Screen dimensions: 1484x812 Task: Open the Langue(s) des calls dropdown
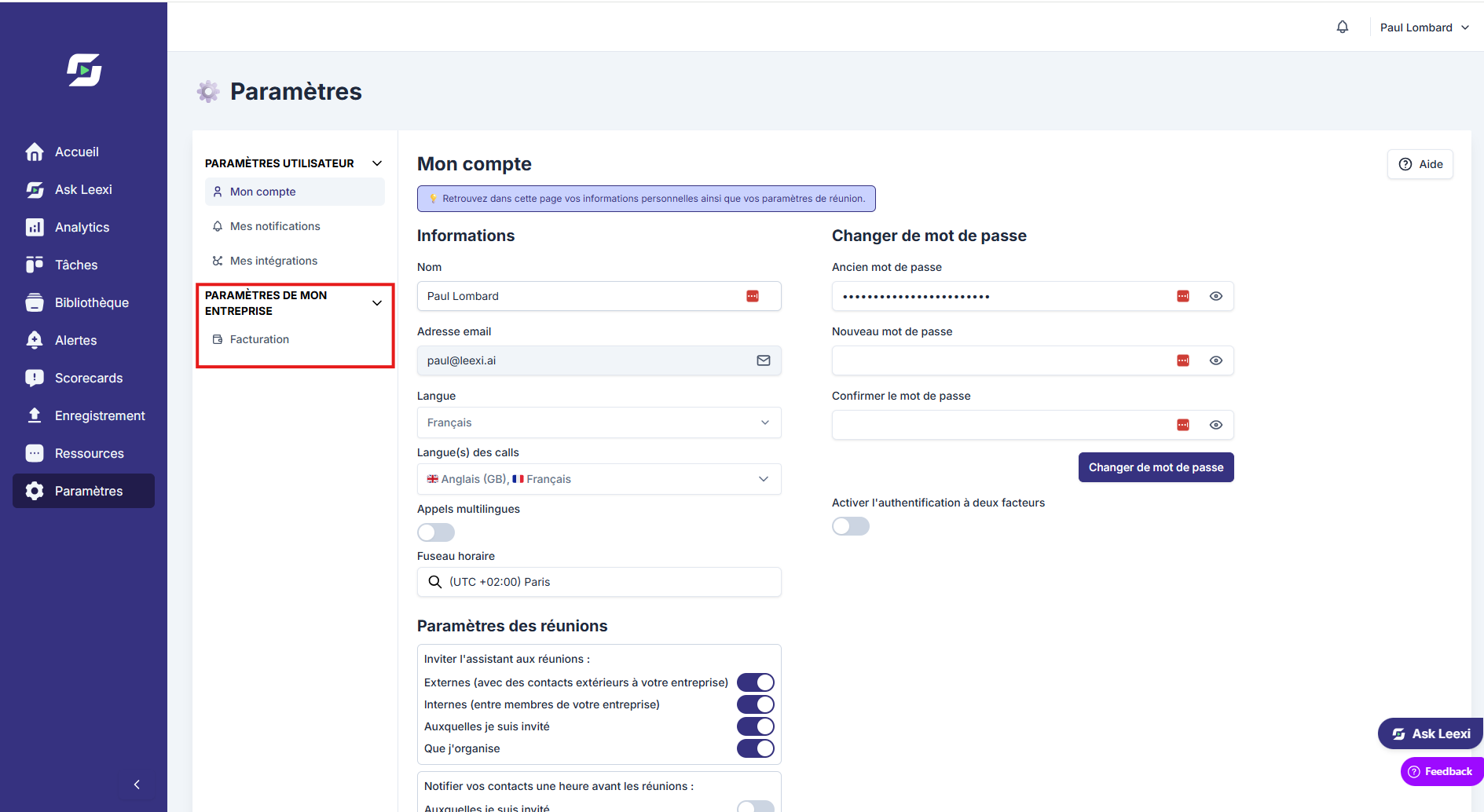click(599, 479)
